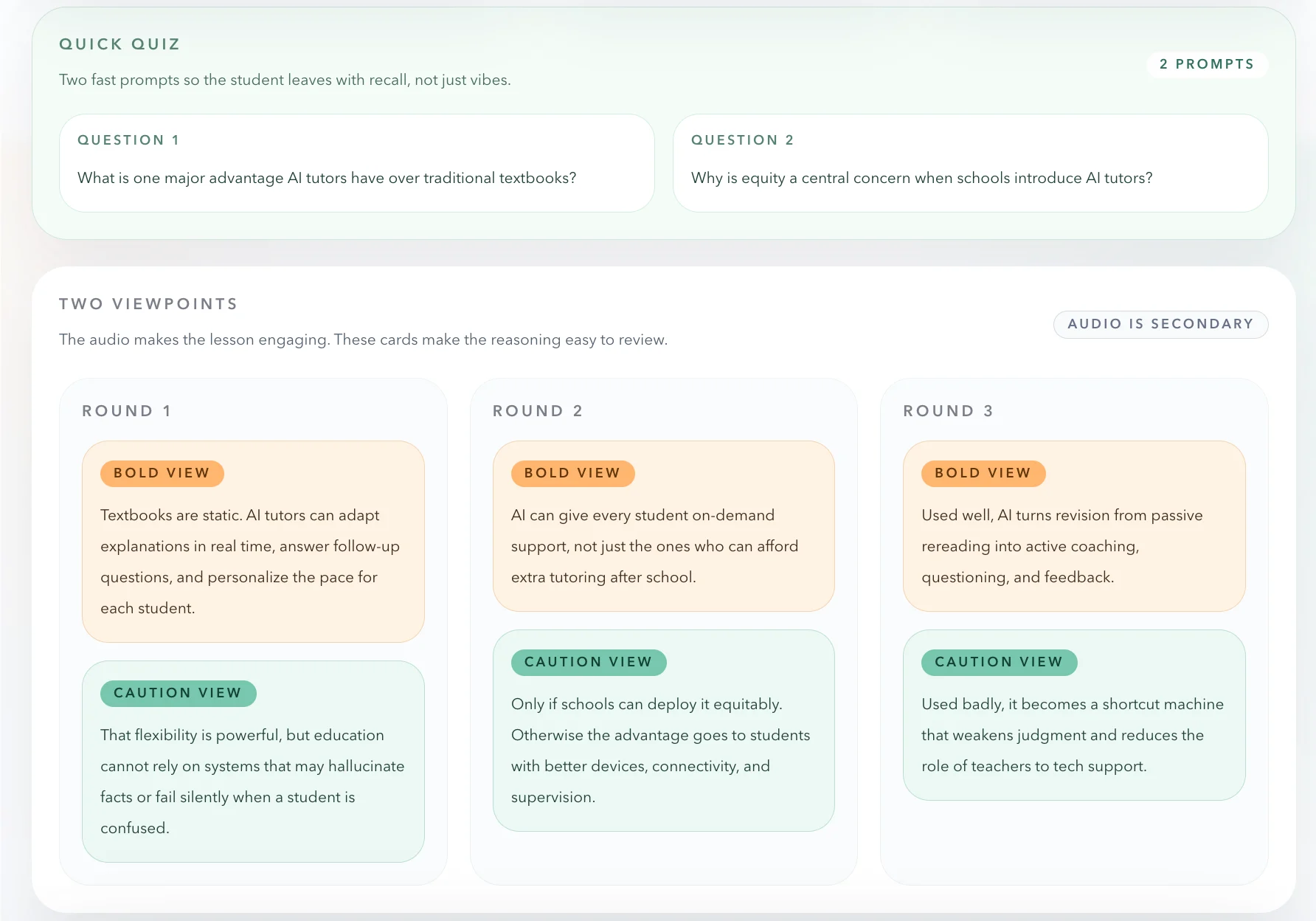The height and width of the screenshot is (921, 1316).
Task: Click the 'Two fast prompts' subtitle
Action: tap(285, 80)
